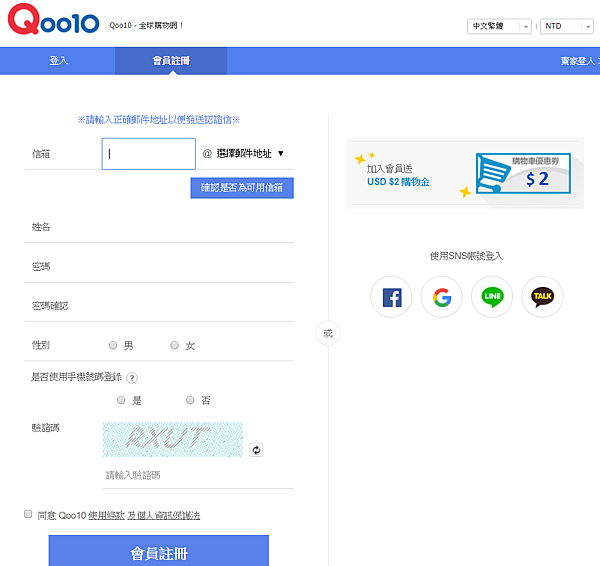
Task: Open the NTD currency dropdown
Action: point(567,26)
